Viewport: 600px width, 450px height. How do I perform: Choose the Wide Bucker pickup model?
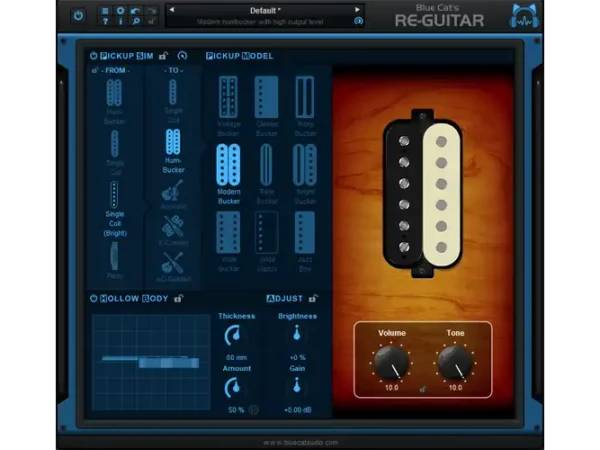228,242
